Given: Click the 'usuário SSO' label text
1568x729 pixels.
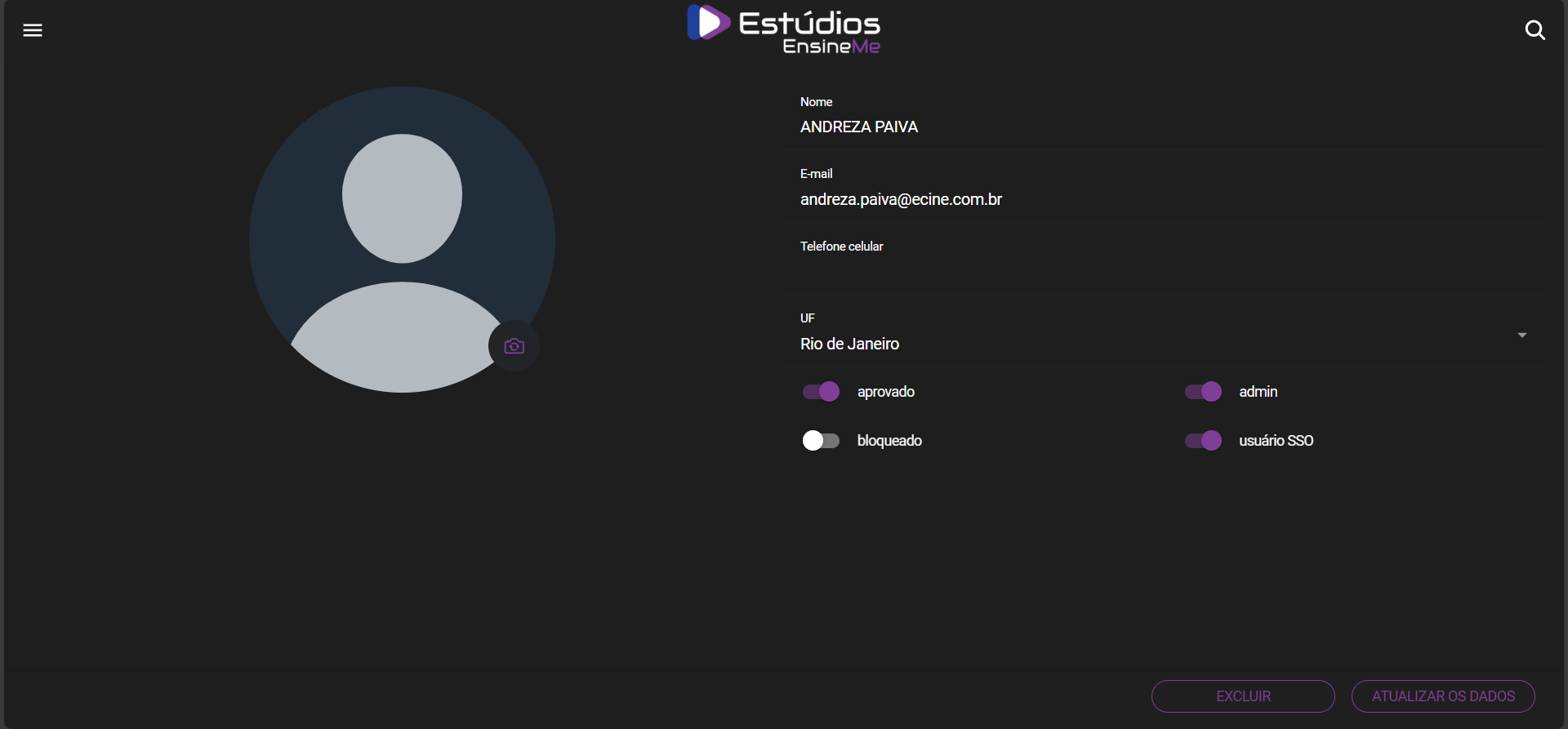Looking at the screenshot, I should pyautogui.click(x=1276, y=441).
